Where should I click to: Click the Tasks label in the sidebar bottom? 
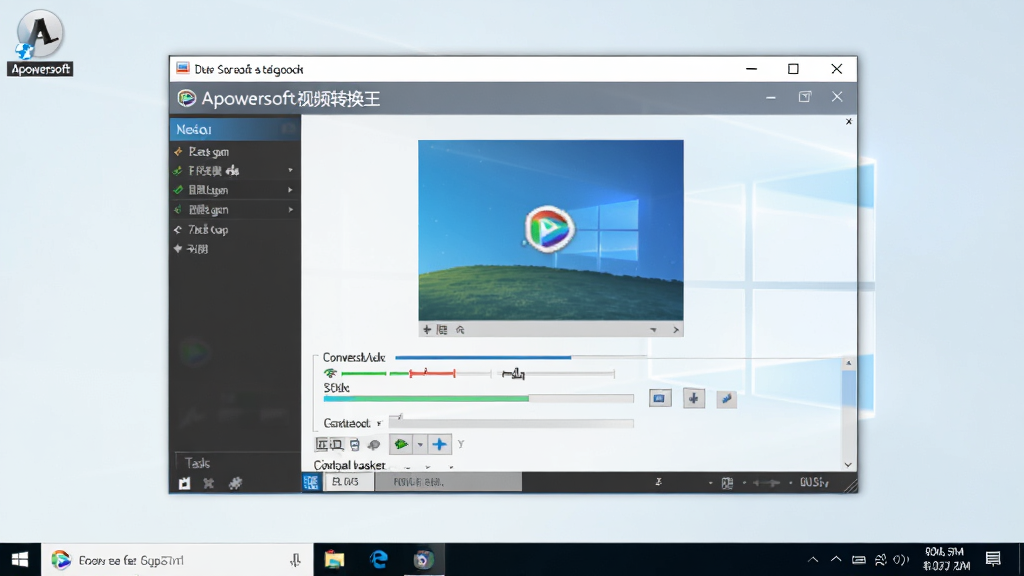click(197, 463)
